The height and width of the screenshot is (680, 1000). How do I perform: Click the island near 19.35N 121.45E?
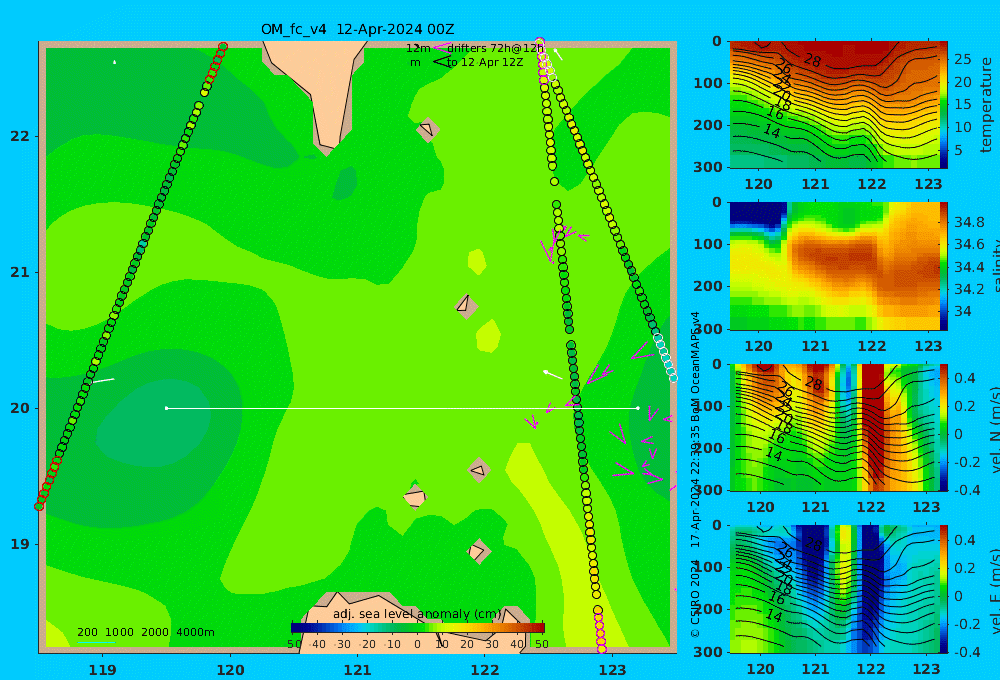[415, 496]
